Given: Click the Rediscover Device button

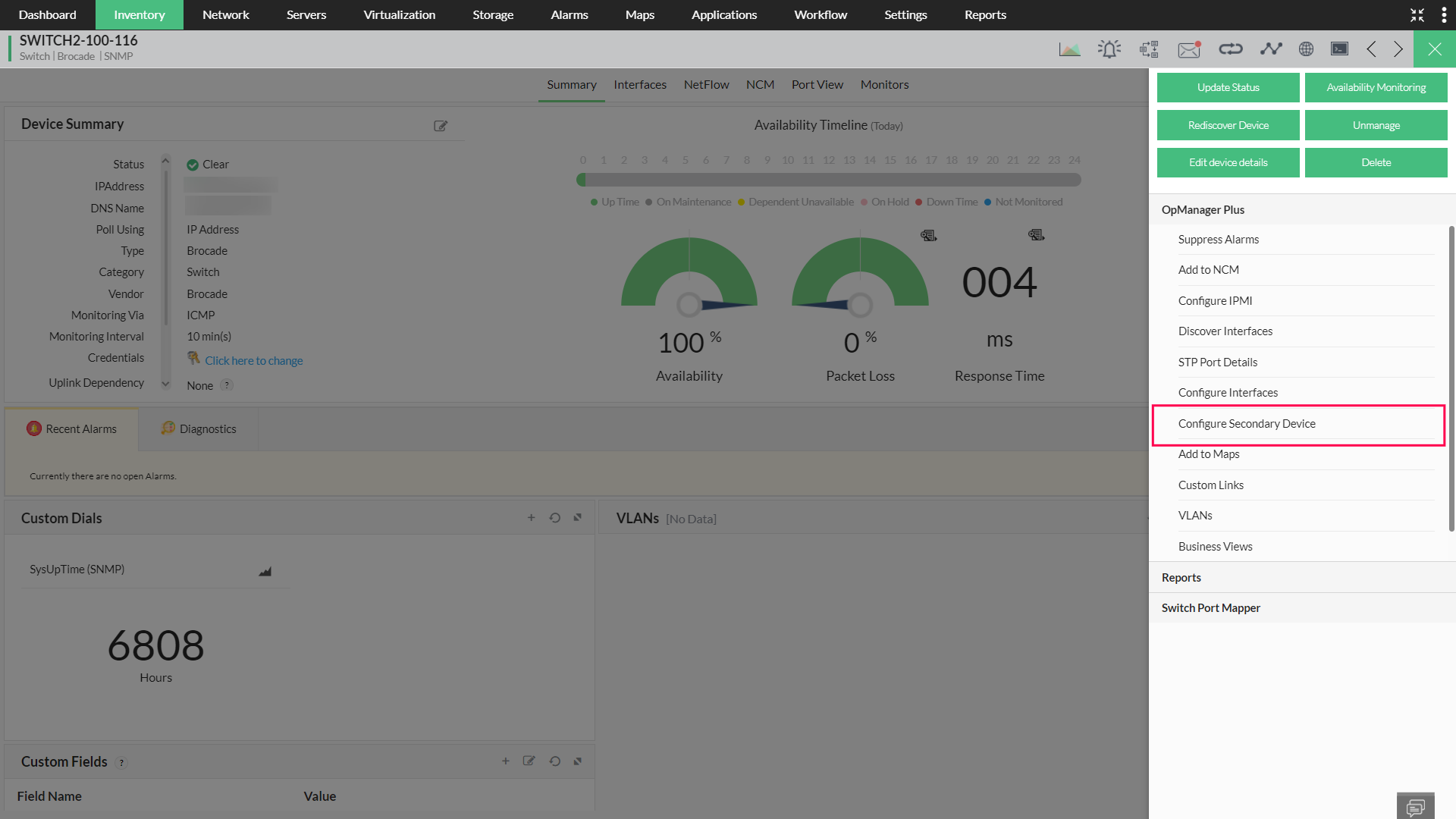Looking at the screenshot, I should point(1228,125).
